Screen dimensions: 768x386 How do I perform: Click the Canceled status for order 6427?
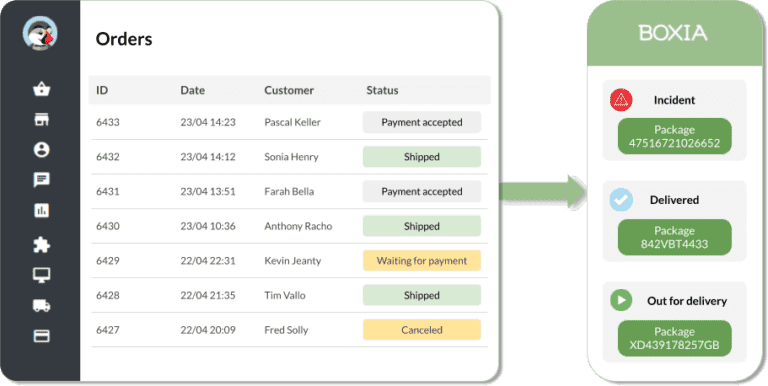[422, 330]
